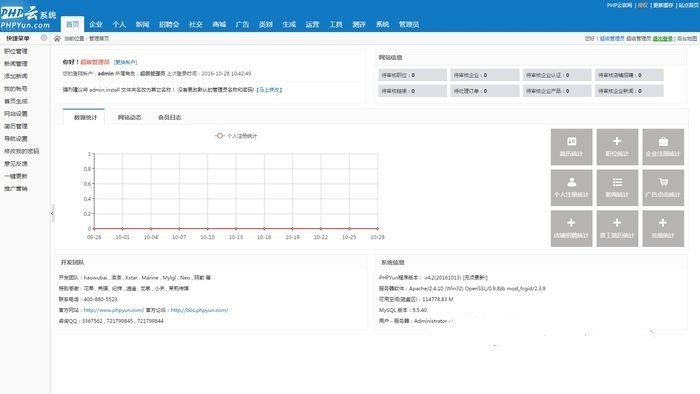The width and height of the screenshot is (700, 394).
Task: Click the 待审核企业新闻 : 0 info box
Action: (x=629, y=91)
